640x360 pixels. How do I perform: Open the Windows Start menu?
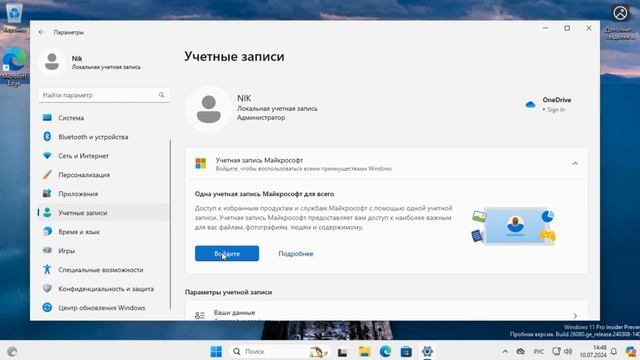(x=216, y=351)
